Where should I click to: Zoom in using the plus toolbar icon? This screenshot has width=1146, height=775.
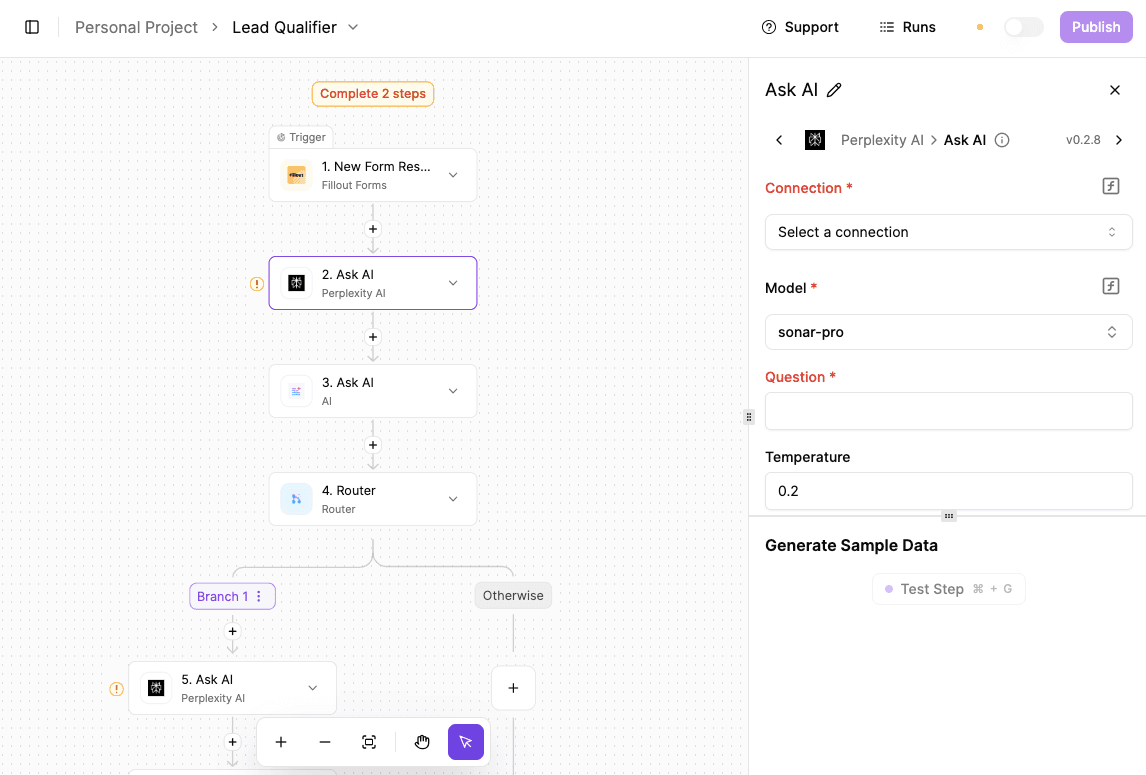click(x=281, y=742)
